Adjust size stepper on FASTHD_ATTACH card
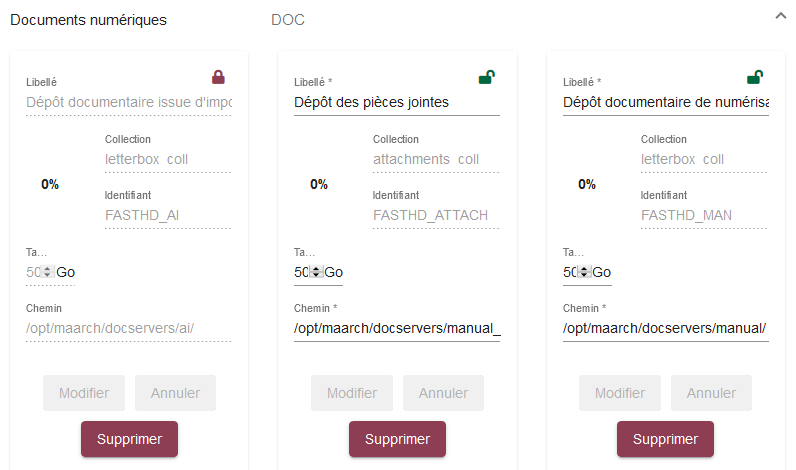The width and height of the screenshot is (796, 470). coord(317,272)
